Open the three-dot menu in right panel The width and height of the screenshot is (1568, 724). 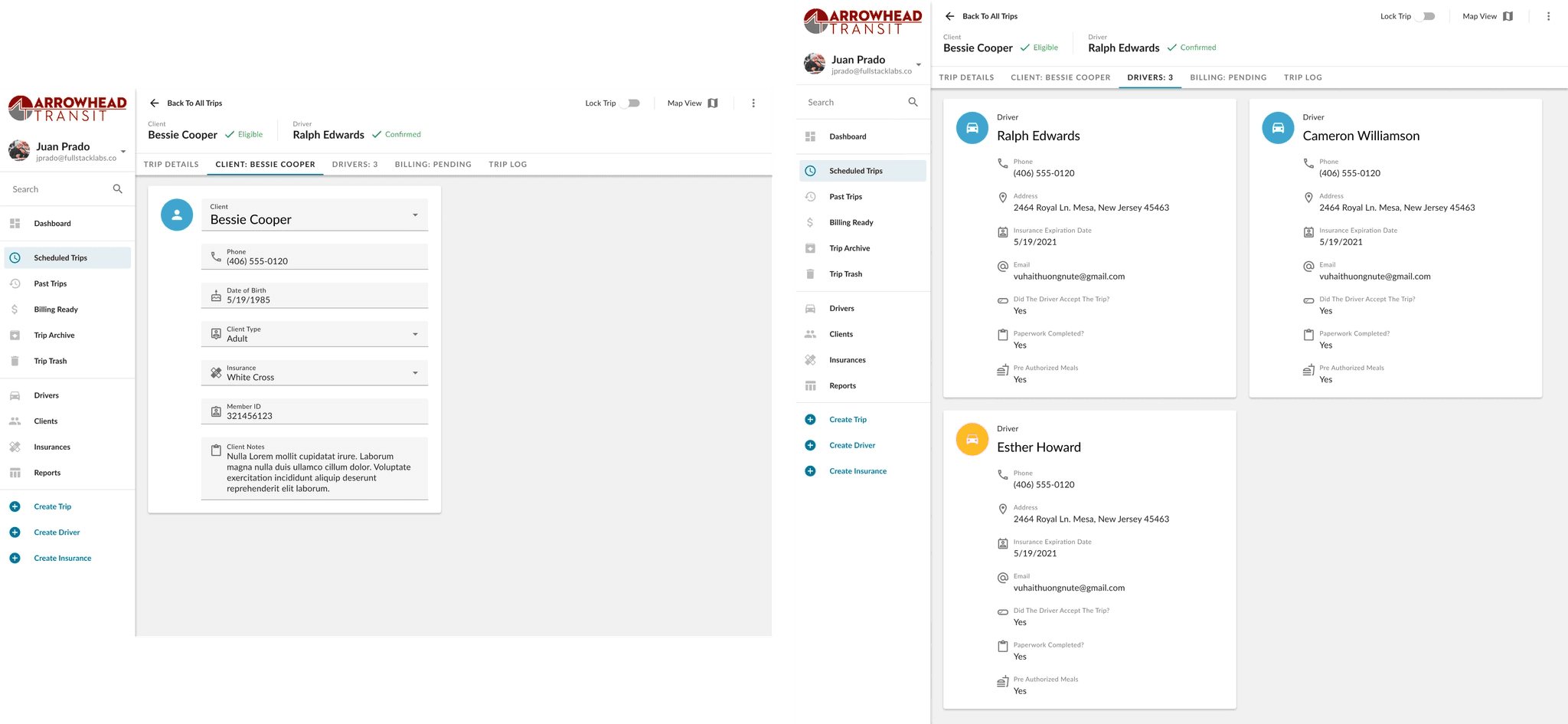coord(1548,16)
